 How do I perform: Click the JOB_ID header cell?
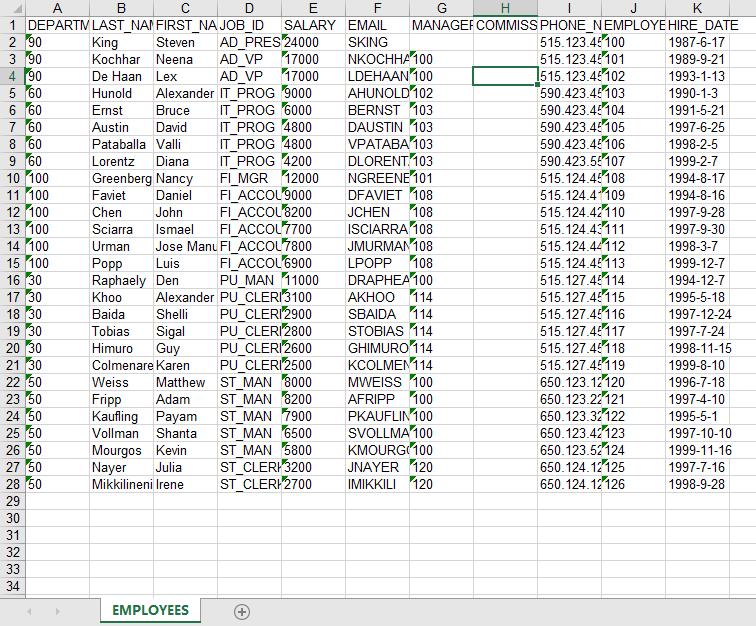(249, 25)
